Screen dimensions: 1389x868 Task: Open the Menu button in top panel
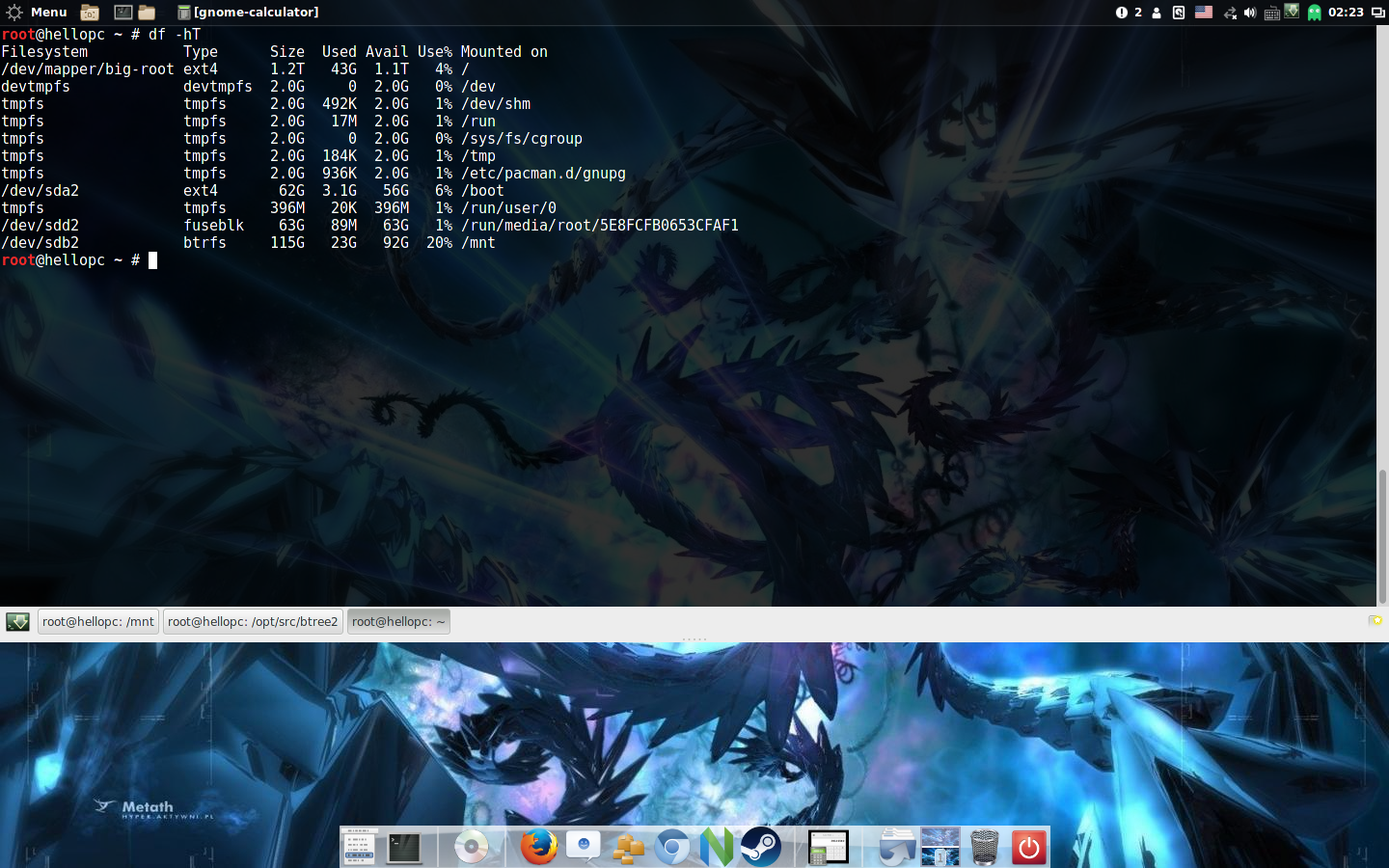48,12
